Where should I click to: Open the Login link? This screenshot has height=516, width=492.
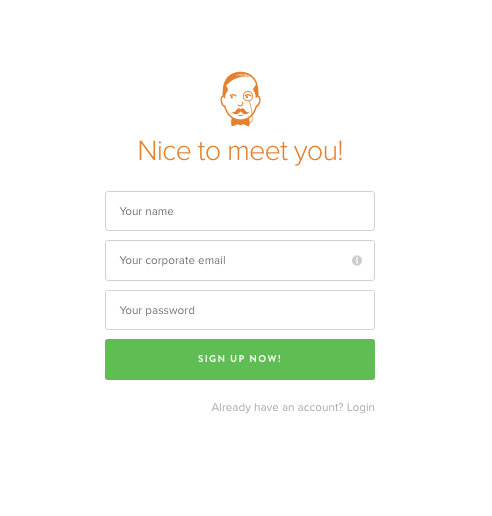[x=360, y=407]
